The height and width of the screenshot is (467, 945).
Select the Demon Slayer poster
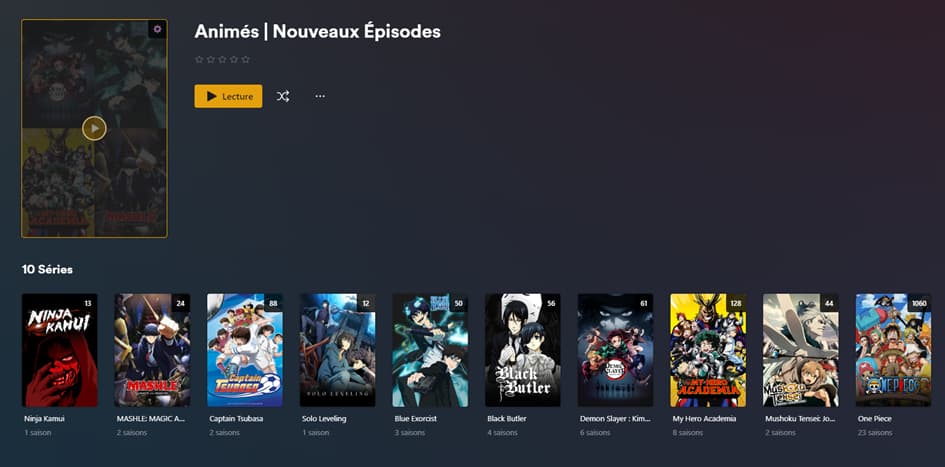coord(615,350)
